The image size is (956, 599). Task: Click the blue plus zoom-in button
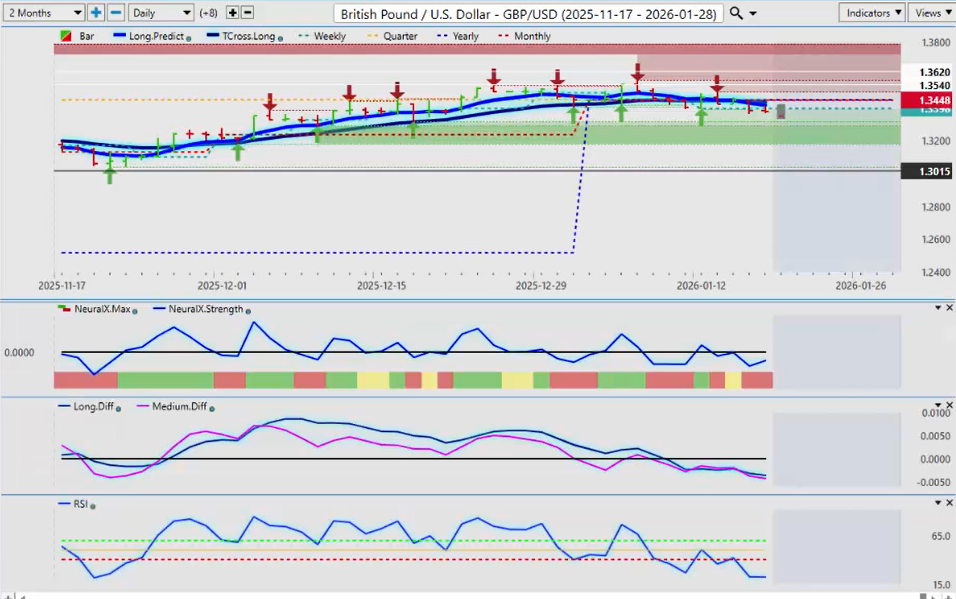[x=96, y=13]
